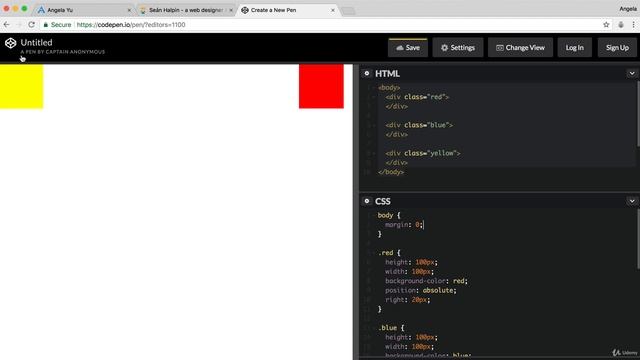The height and width of the screenshot is (360, 640).
Task: Click the yellow square in preview
Action: 21,86
